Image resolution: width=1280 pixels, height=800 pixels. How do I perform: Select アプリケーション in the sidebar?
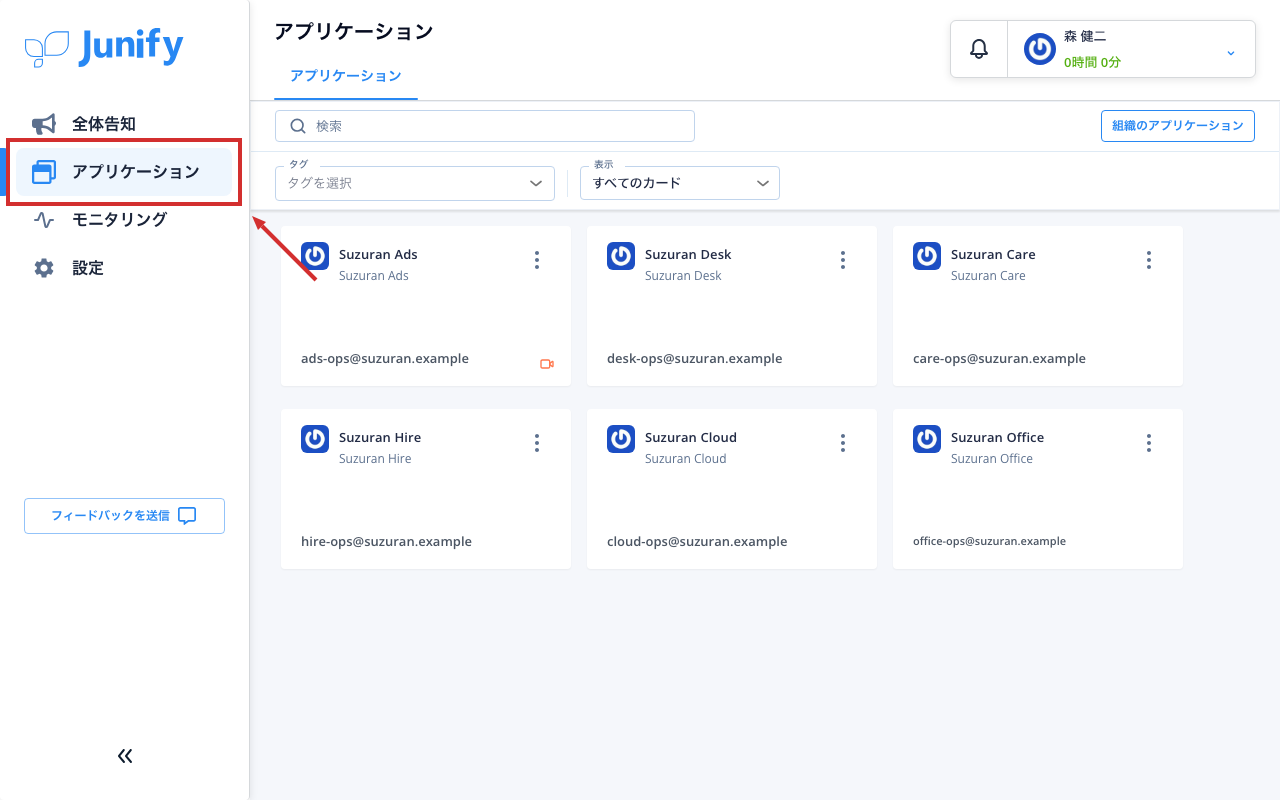point(124,172)
